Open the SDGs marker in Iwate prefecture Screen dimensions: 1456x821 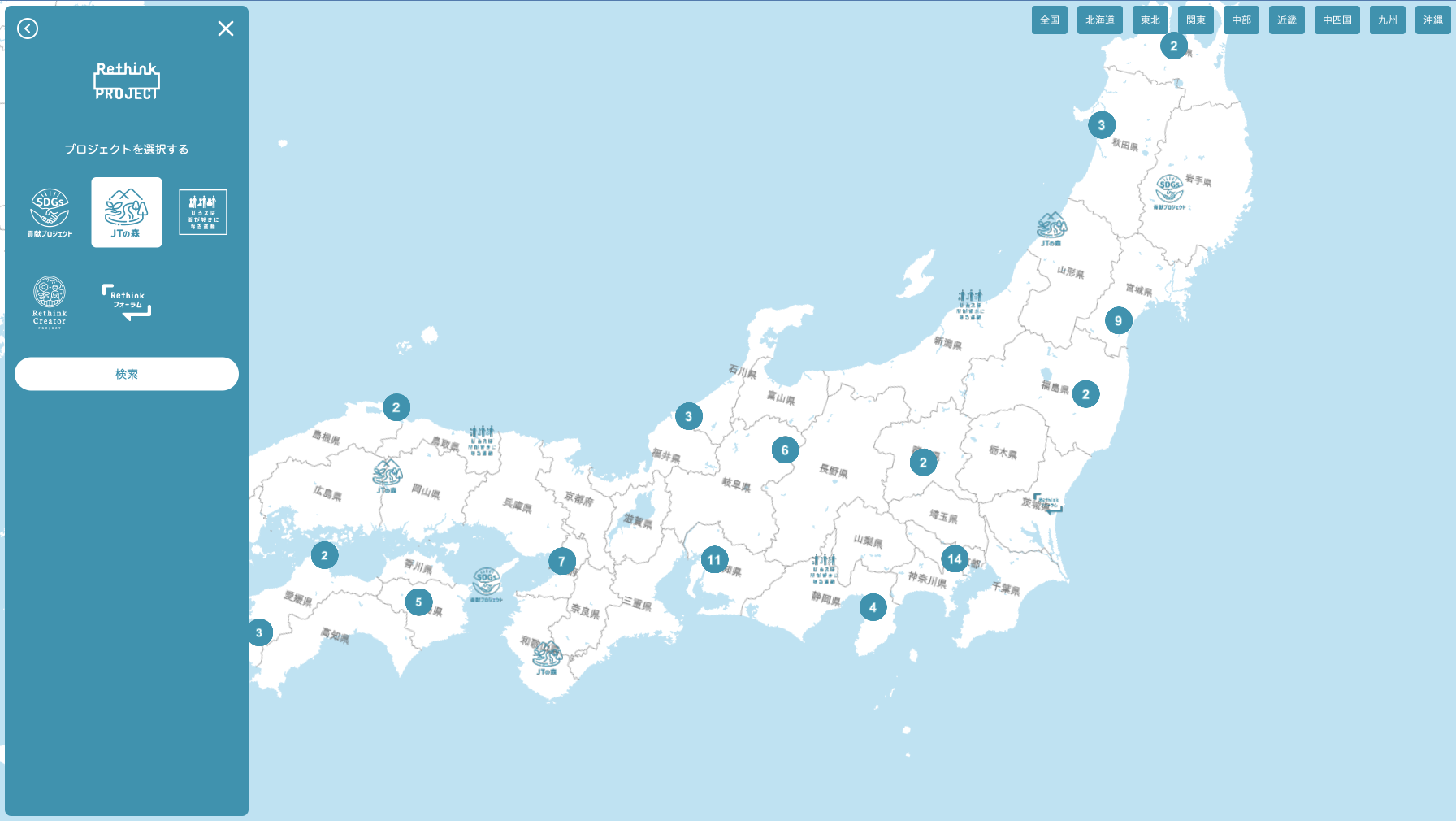(1169, 191)
